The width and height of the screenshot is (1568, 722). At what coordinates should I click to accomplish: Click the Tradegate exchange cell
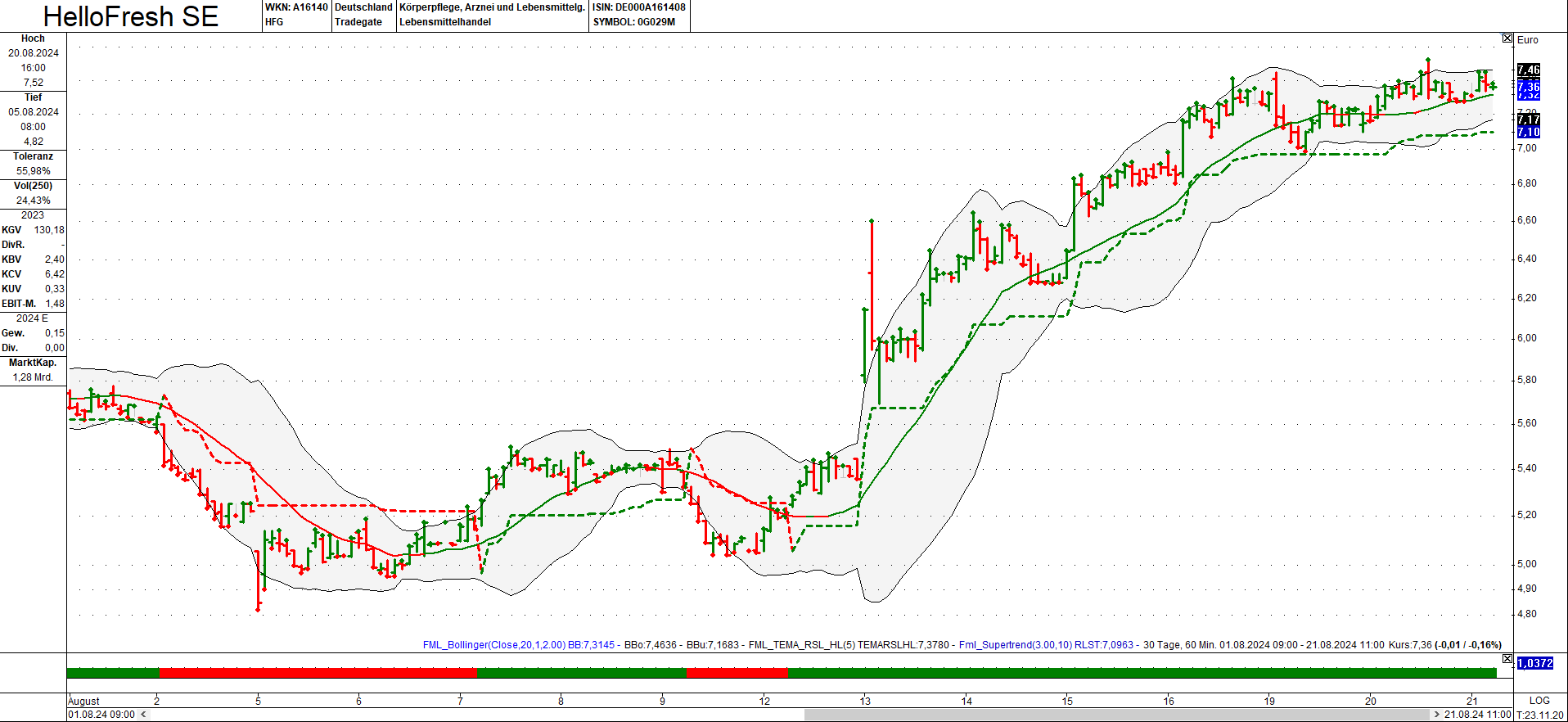(358, 22)
